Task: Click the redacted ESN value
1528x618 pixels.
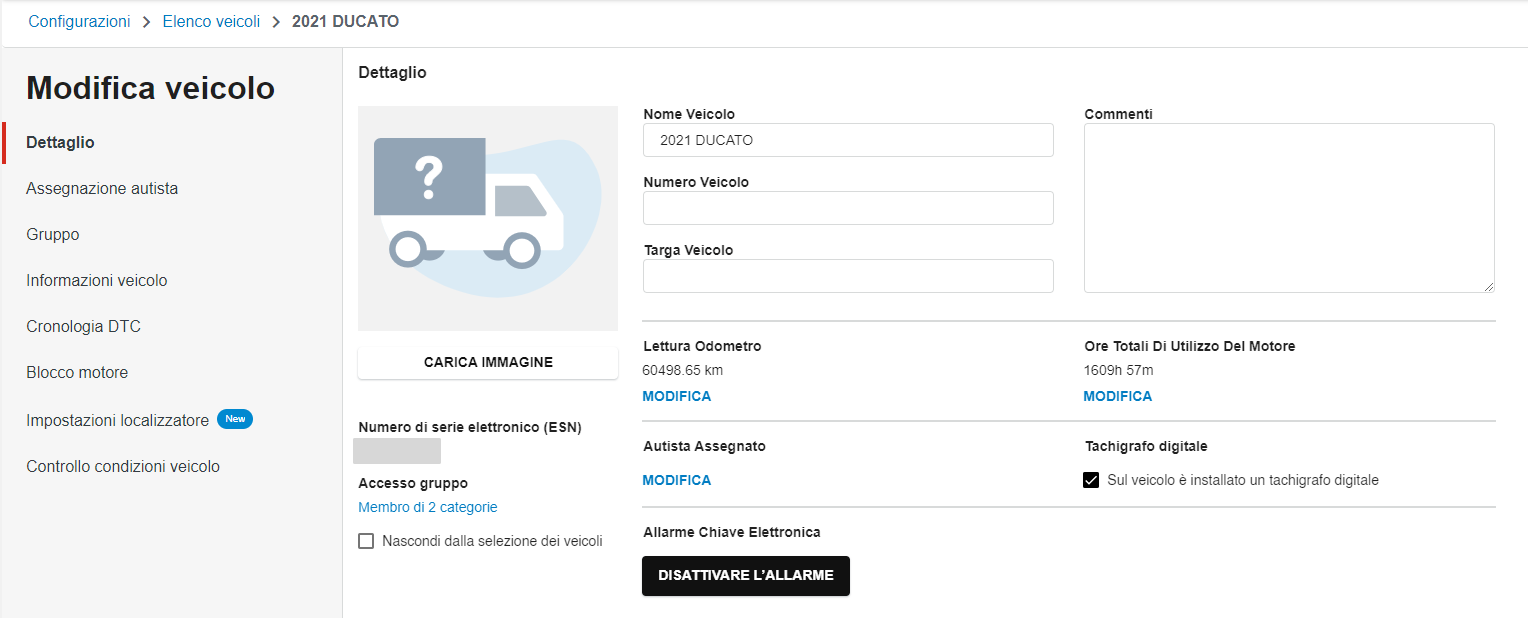Action: (397, 451)
